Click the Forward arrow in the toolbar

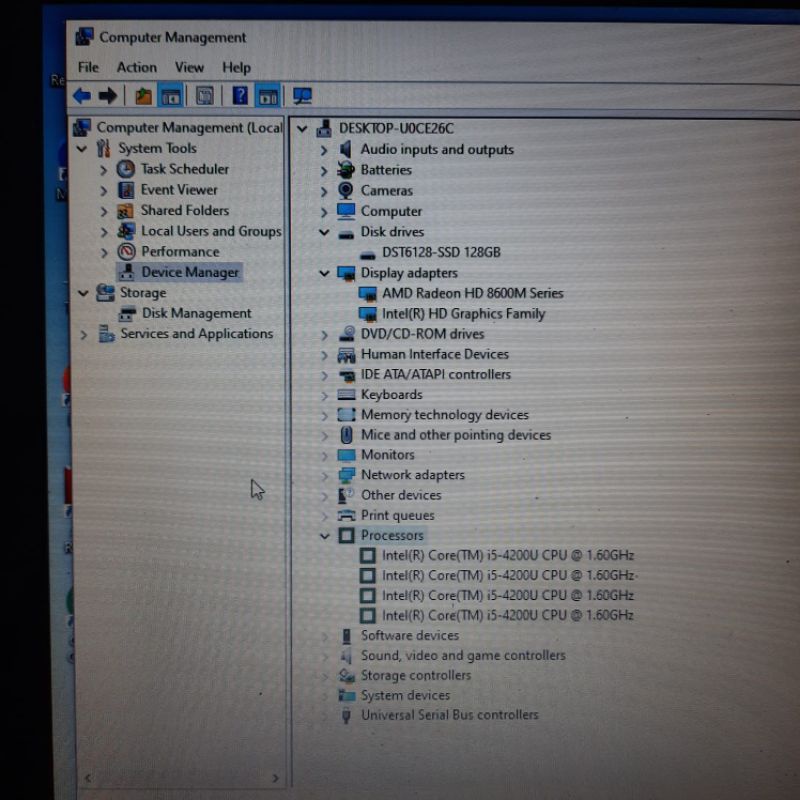pos(108,96)
